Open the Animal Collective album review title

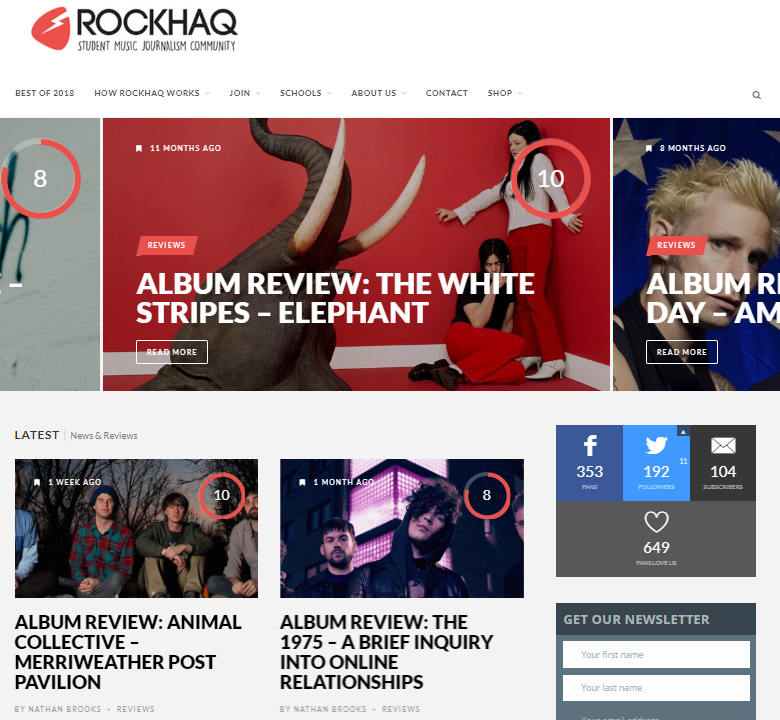(x=128, y=652)
